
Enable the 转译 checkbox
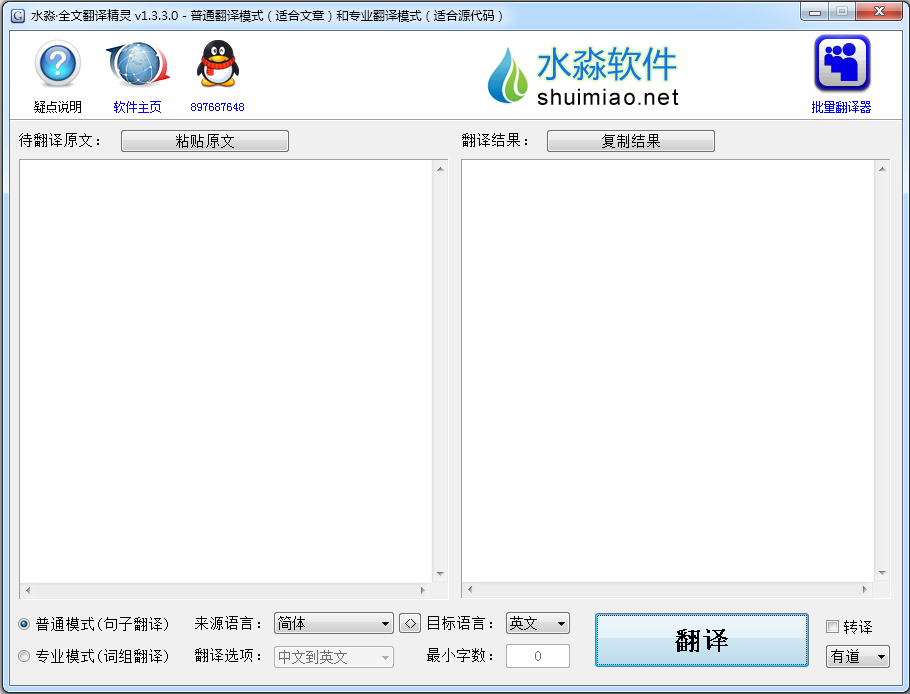click(x=831, y=625)
